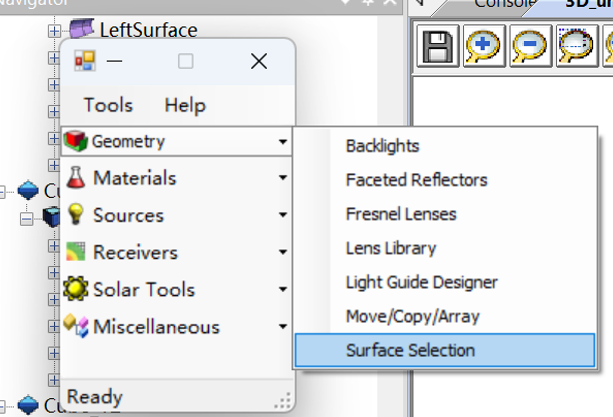This screenshot has height=417, width=613.
Task: Click the Materials flask icon
Action: click(75, 178)
